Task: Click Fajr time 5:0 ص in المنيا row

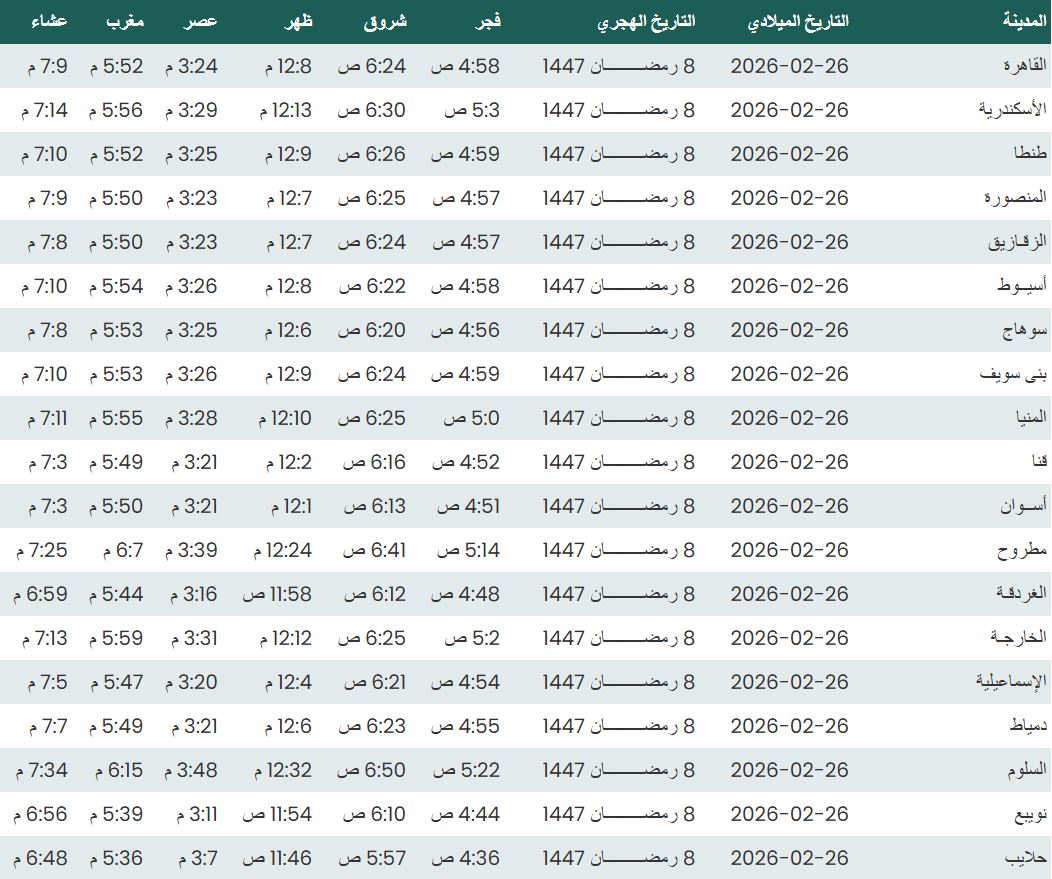Action: click(x=471, y=418)
